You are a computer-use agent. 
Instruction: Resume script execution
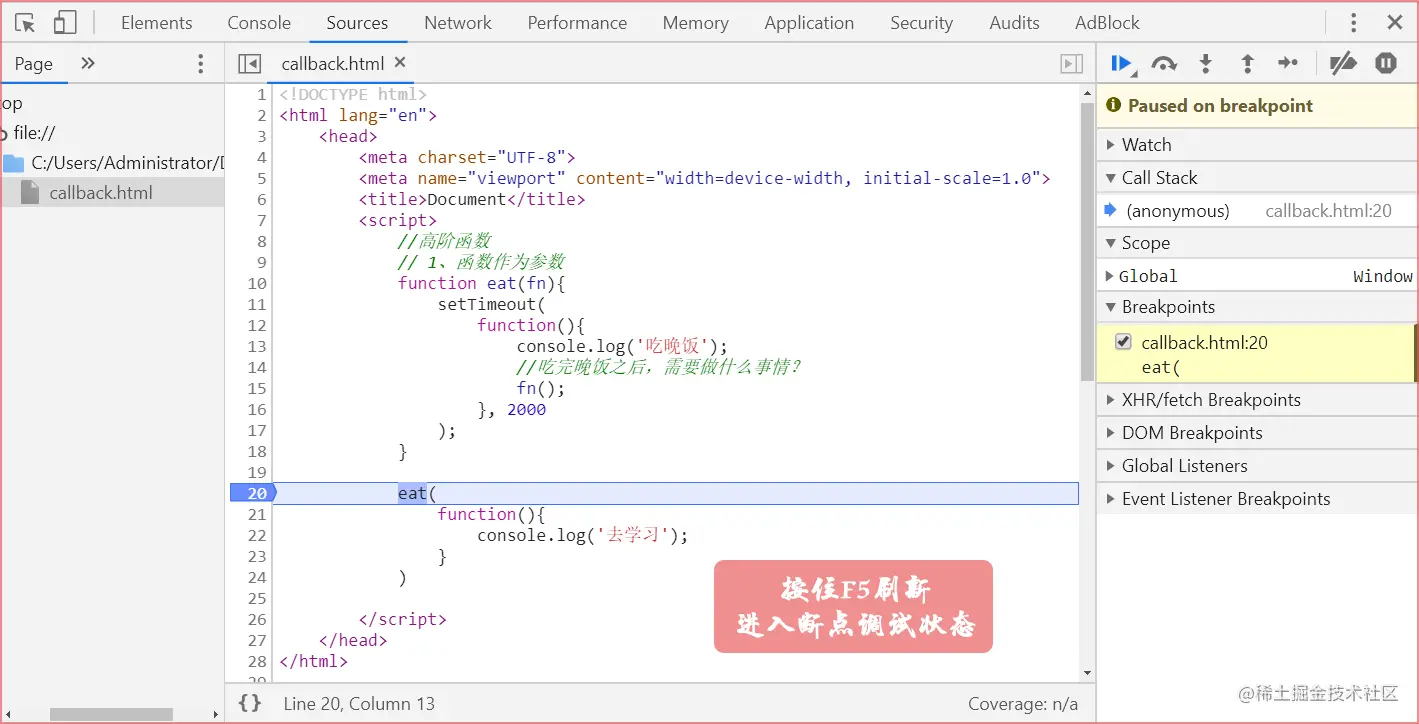click(1122, 64)
